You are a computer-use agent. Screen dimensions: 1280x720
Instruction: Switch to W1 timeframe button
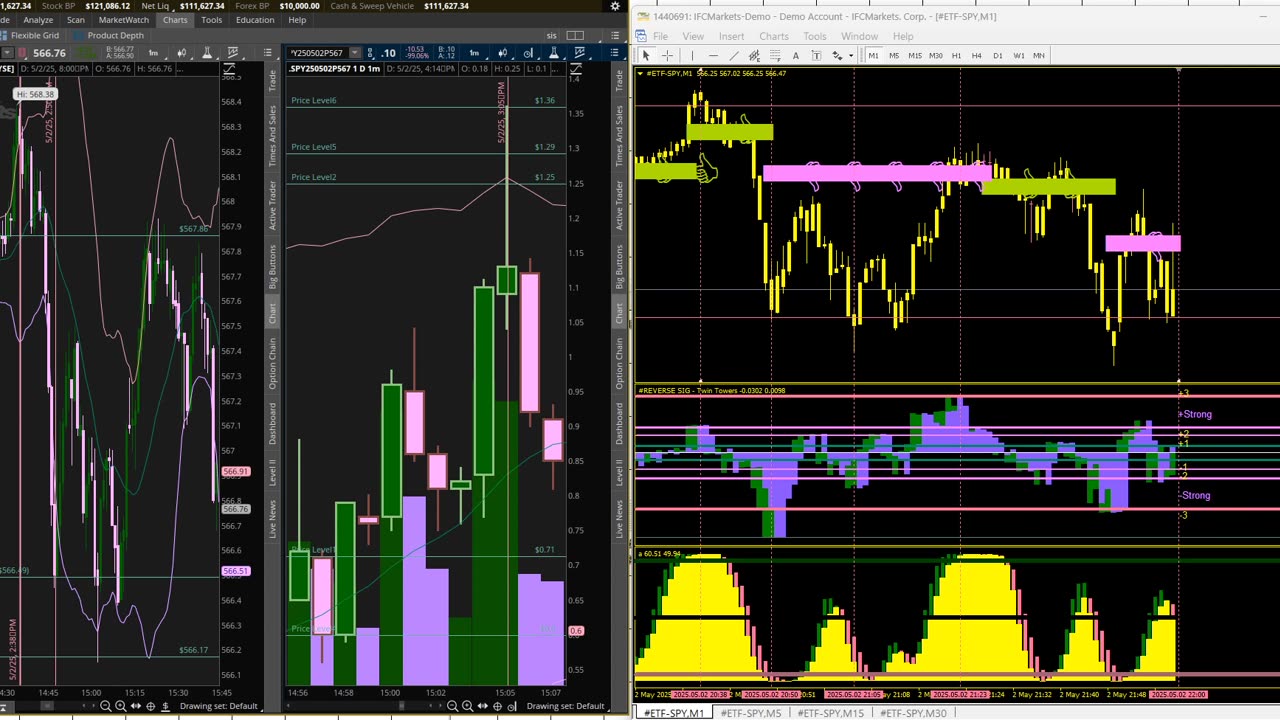click(x=1019, y=55)
